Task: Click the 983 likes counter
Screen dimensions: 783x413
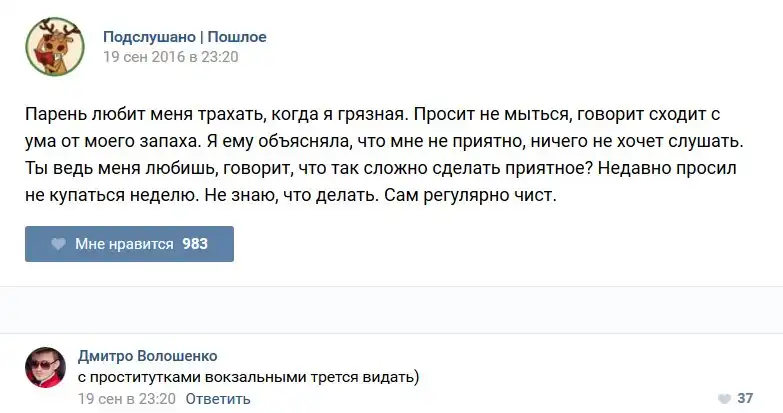Action: pos(195,244)
